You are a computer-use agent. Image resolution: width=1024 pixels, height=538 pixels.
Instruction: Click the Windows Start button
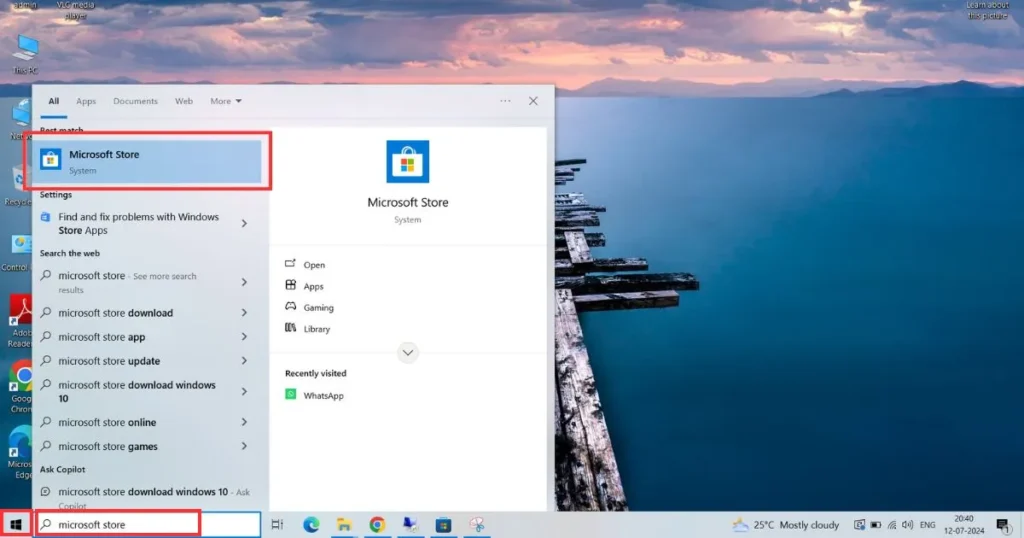pyautogui.click(x=16, y=524)
